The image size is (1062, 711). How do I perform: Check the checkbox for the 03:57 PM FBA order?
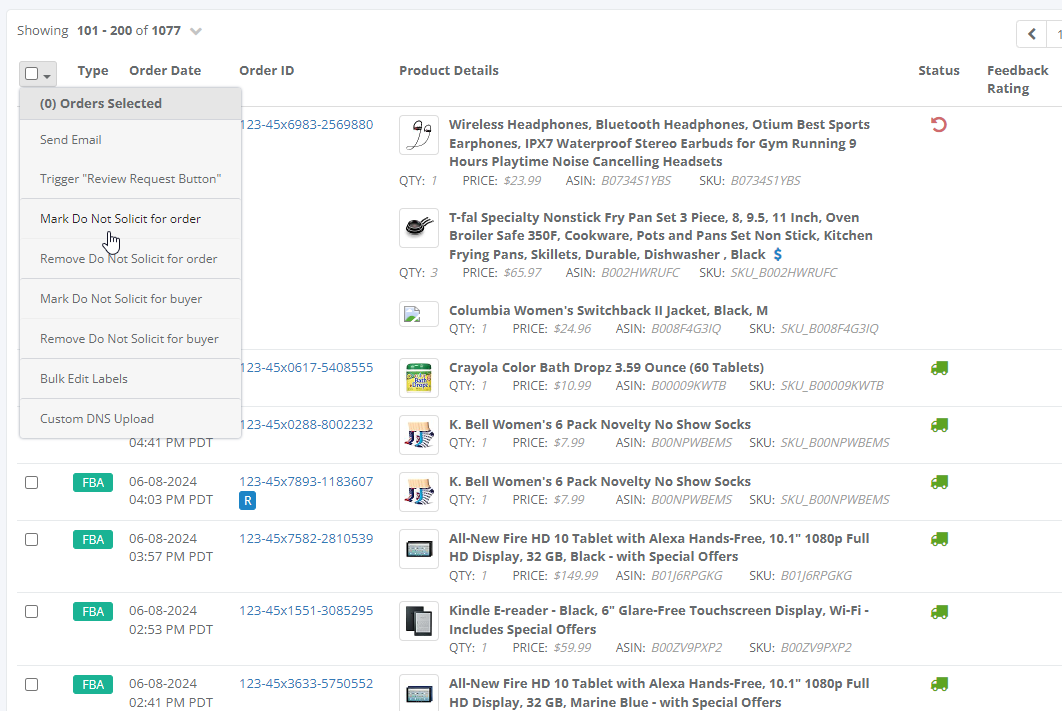coord(31,539)
